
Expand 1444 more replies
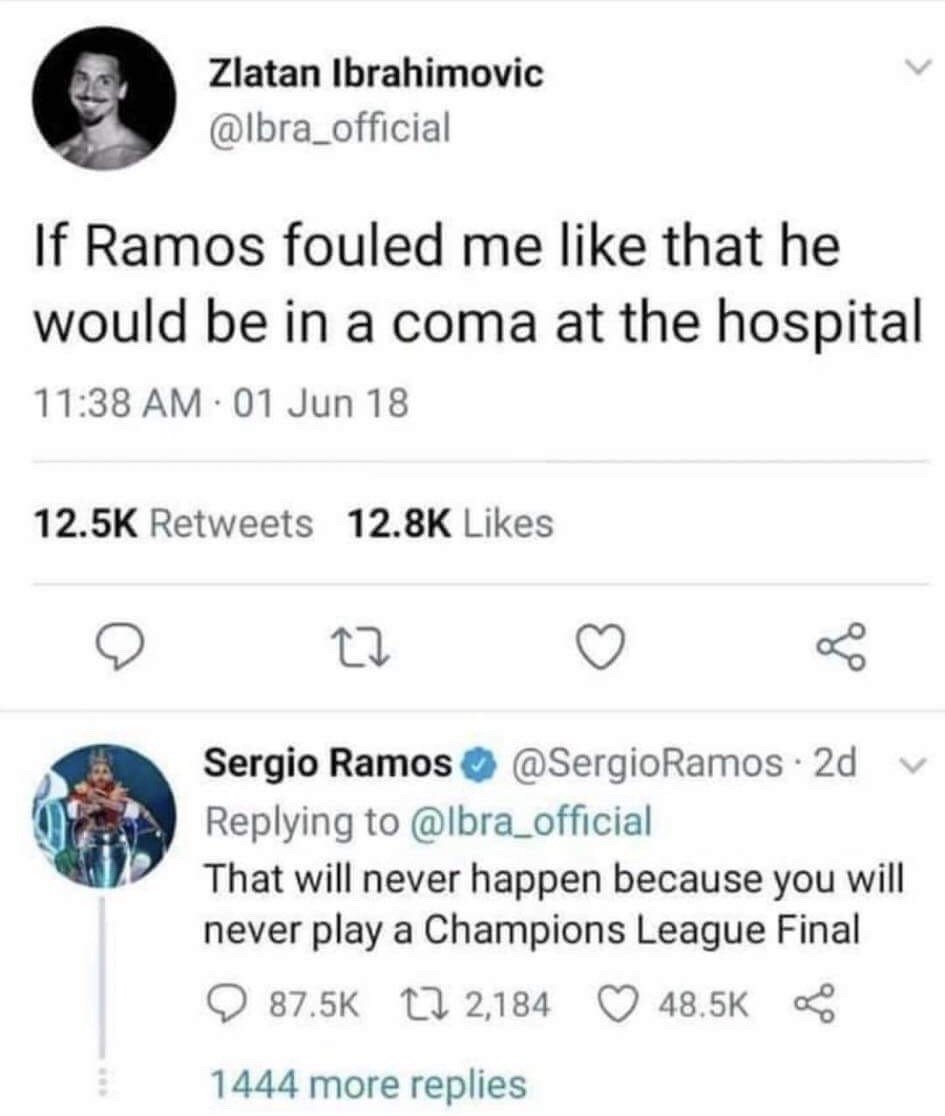pos(369,1084)
